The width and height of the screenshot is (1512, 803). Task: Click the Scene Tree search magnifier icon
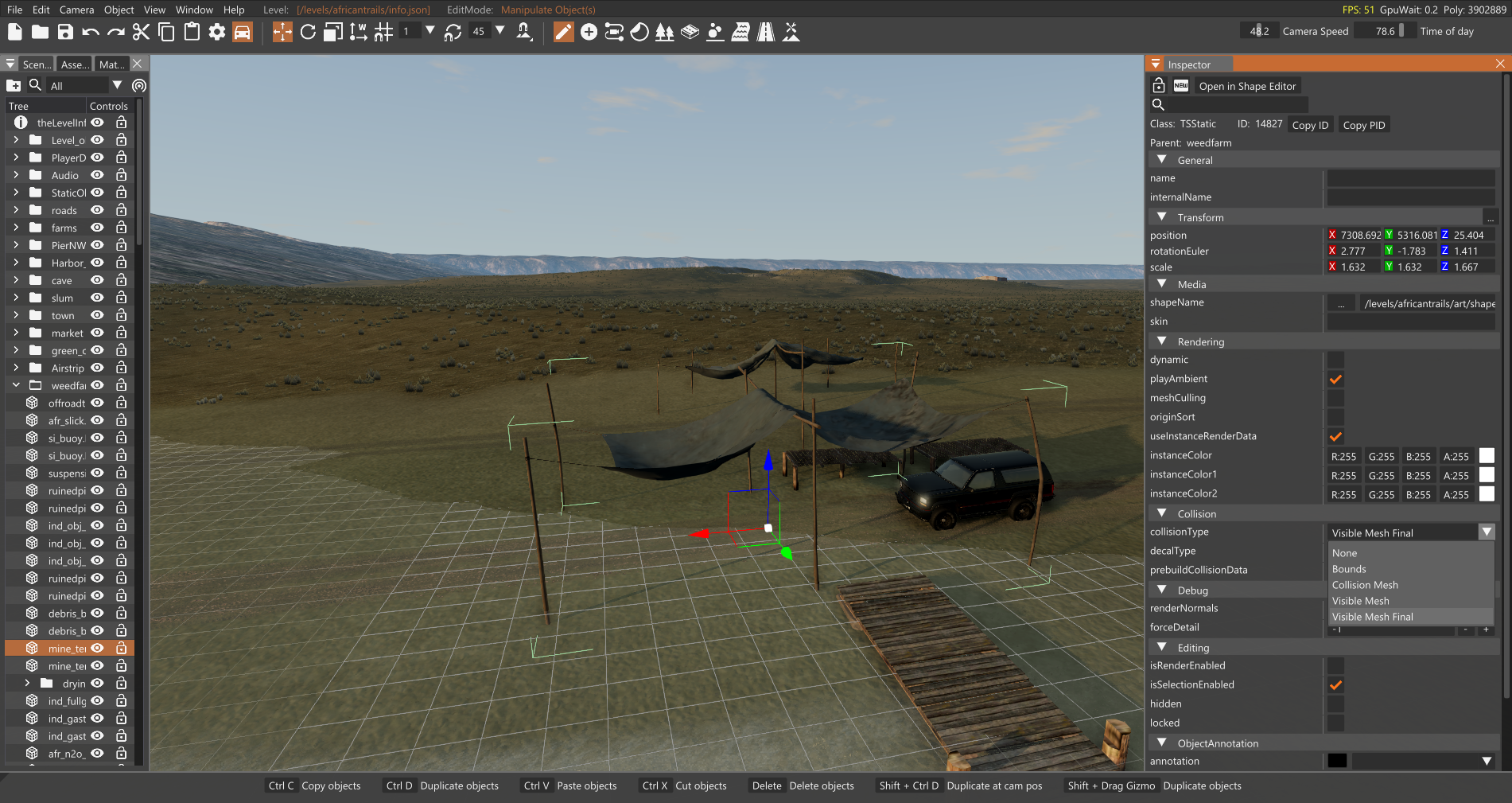coord(35,85)
